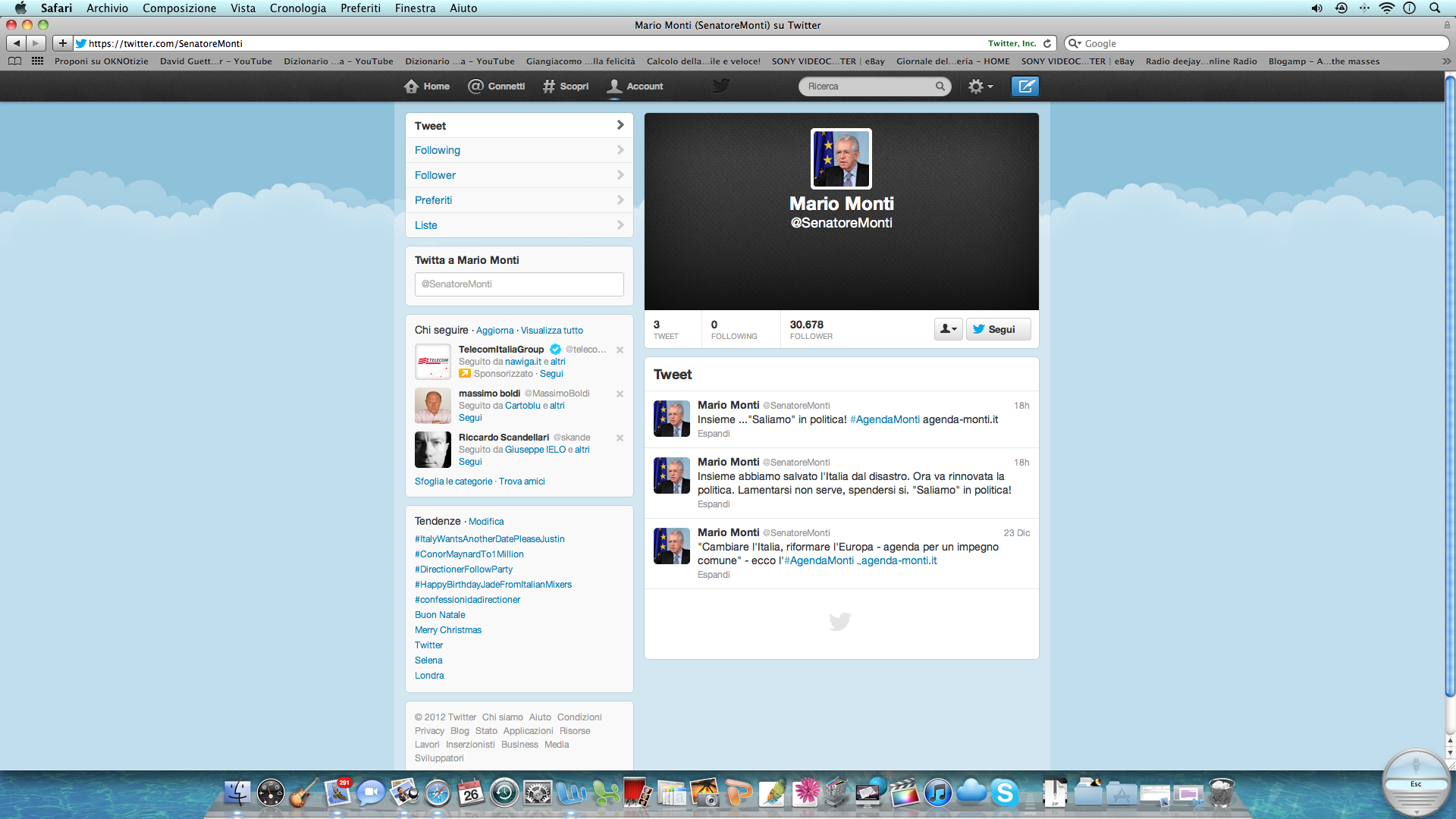Add bookmark with plus button
1456x819 pixels.
63,43
